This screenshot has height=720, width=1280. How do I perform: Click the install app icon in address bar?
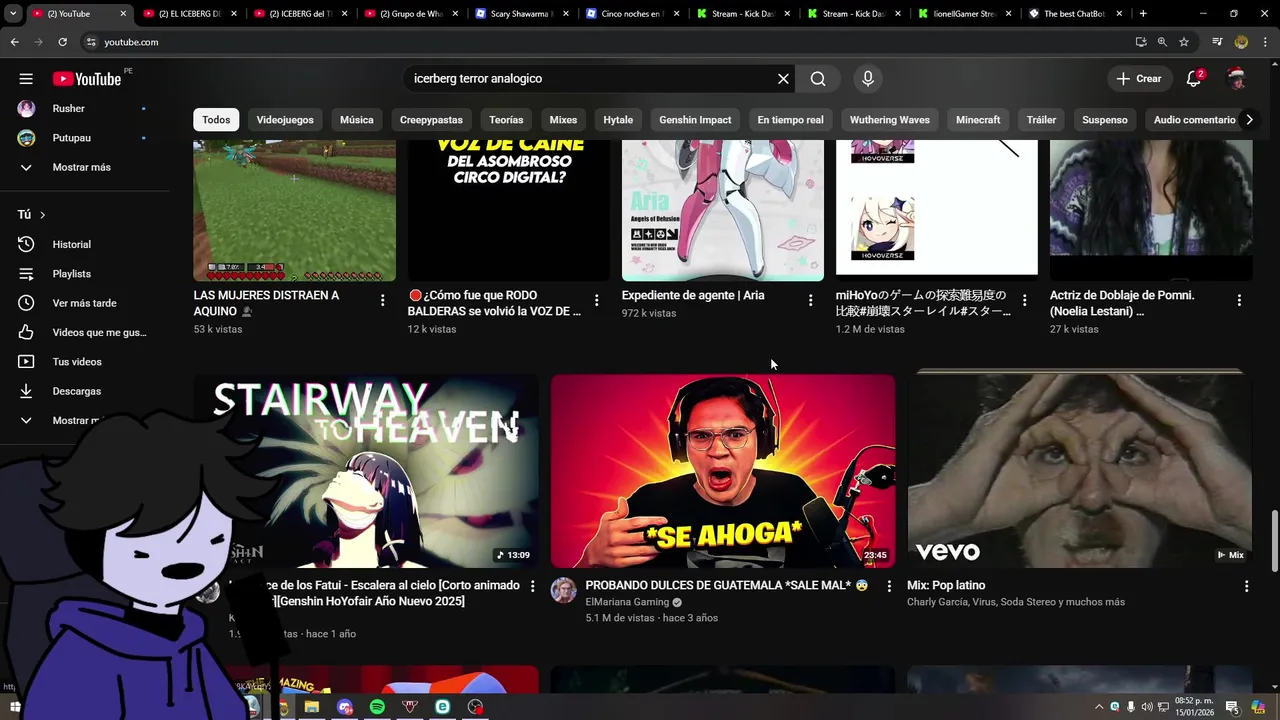click(x=1141, y=42)
